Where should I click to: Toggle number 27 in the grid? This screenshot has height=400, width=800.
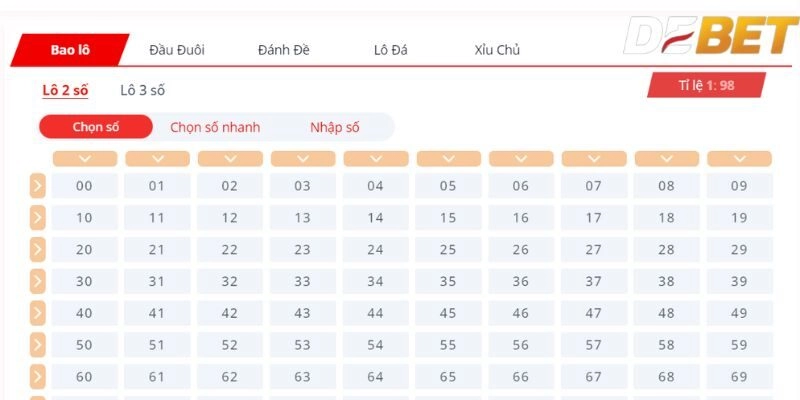[593, 249]
